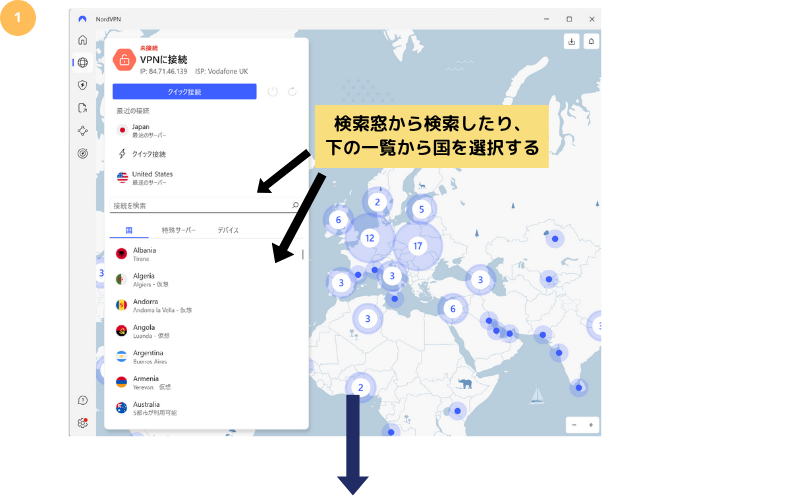Click the map cluster labeled 17
The height and width of the screenshot is (500, 800).
(417, 246)
